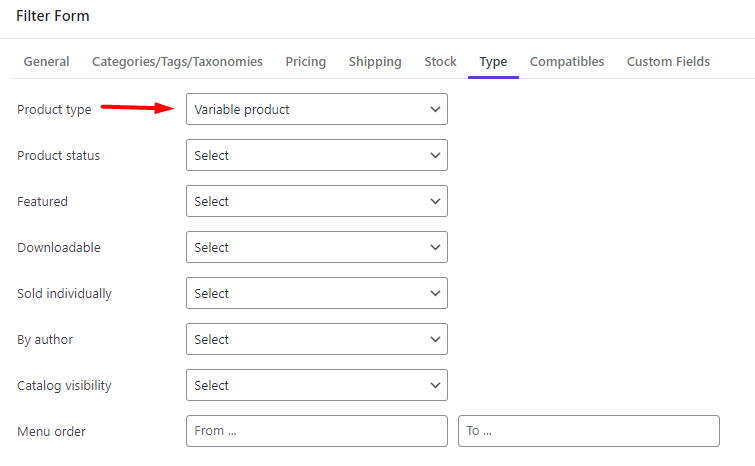The width and height of the screenshot is (755, 466).
Task: Go to the Pricing tab
Action: pos(306,62)
